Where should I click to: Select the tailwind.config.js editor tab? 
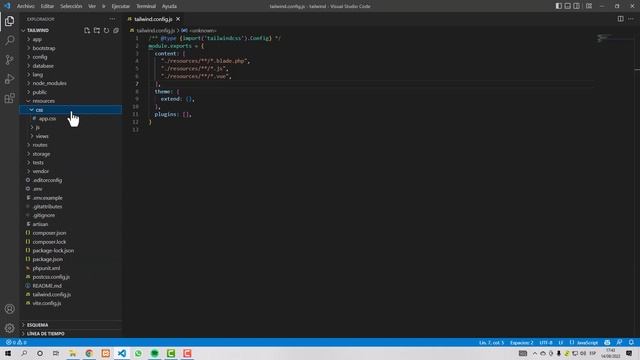tap(153, 19)
